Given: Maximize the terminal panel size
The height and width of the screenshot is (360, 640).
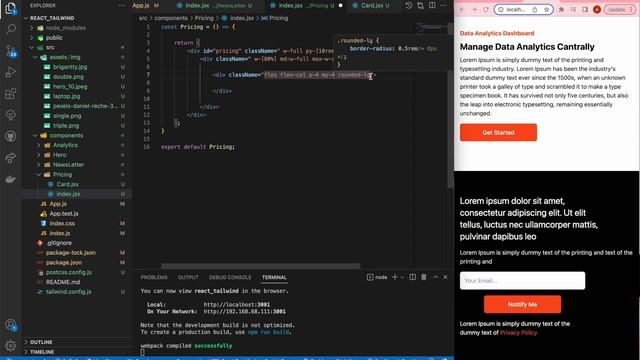Looking at the screenshot, I should pyautogui.click(x=435, y=277).
